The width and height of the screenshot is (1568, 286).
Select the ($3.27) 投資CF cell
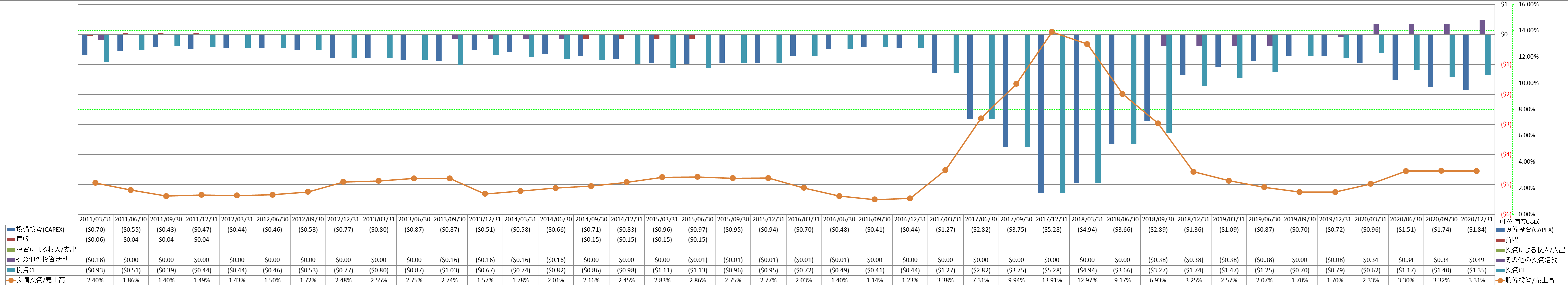coord(1158,270)
